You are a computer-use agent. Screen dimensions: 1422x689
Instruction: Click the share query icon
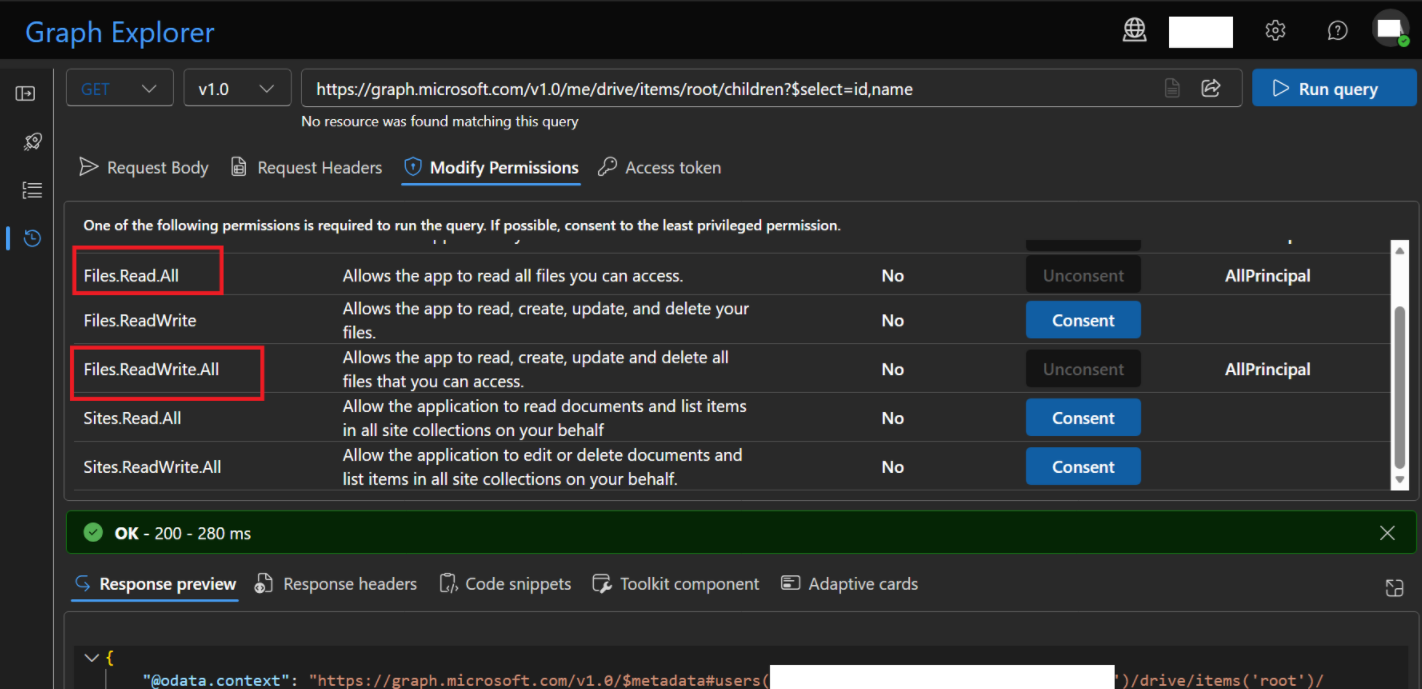(1211, 88)
